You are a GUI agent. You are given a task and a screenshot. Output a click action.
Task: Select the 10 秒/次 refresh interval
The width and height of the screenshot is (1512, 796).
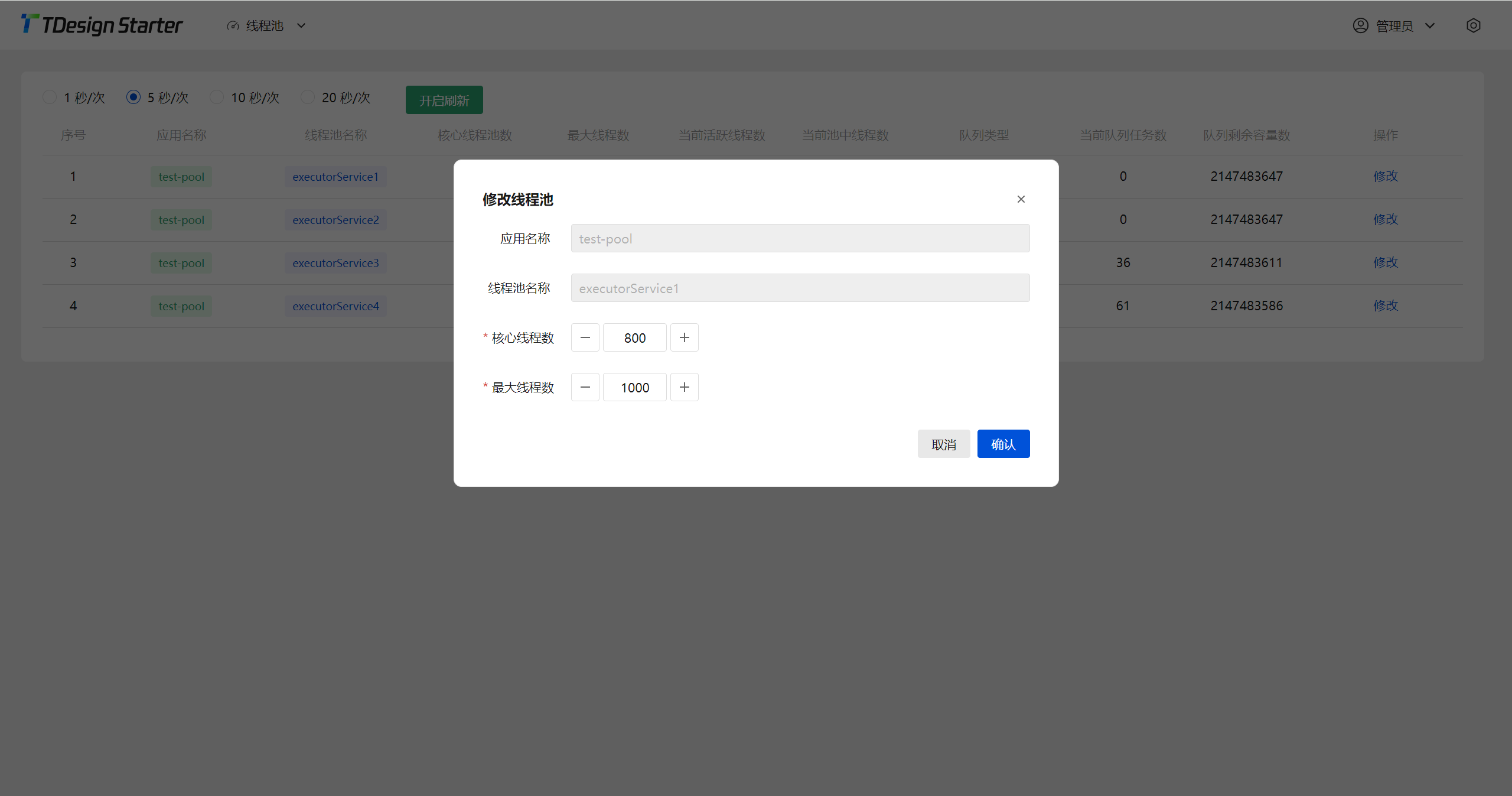217,97
